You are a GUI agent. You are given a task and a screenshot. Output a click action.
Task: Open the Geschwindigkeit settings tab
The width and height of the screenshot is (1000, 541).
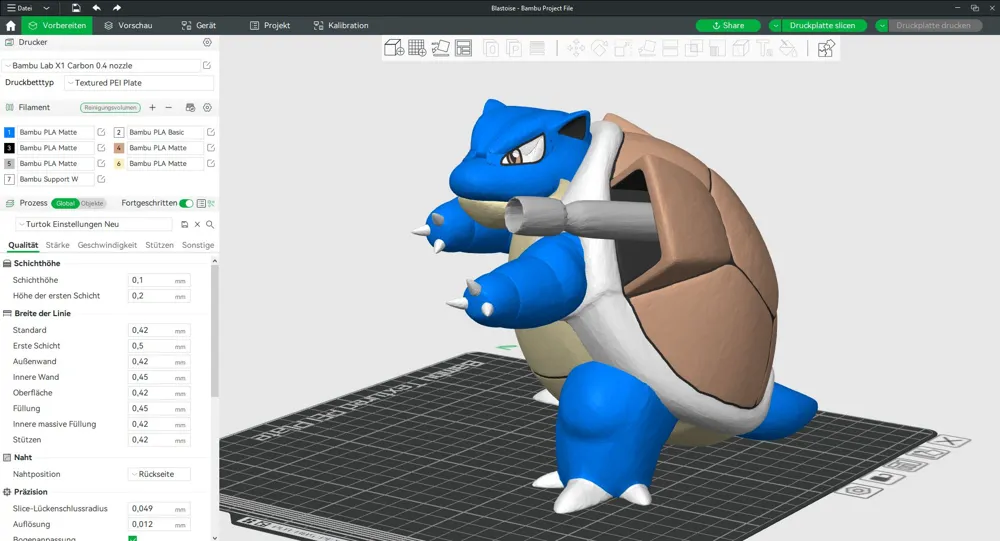[x=107, y=245]
